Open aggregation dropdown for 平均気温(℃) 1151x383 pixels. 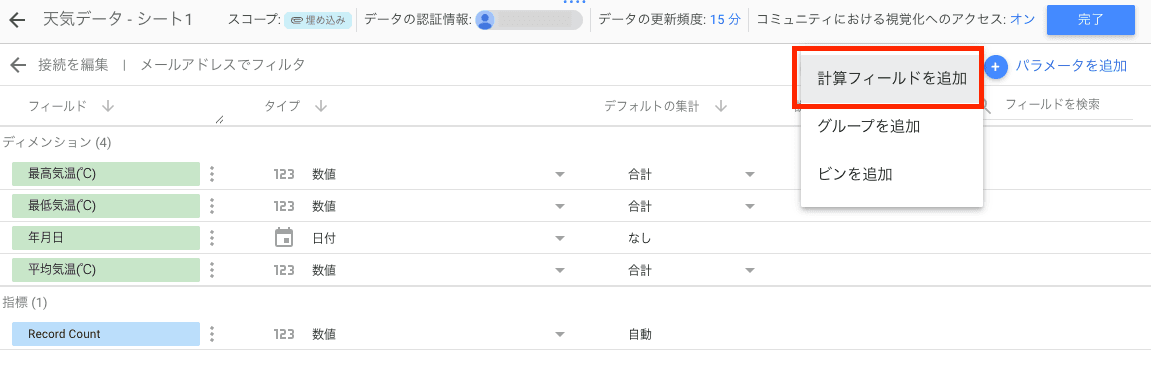coord(749,270)
